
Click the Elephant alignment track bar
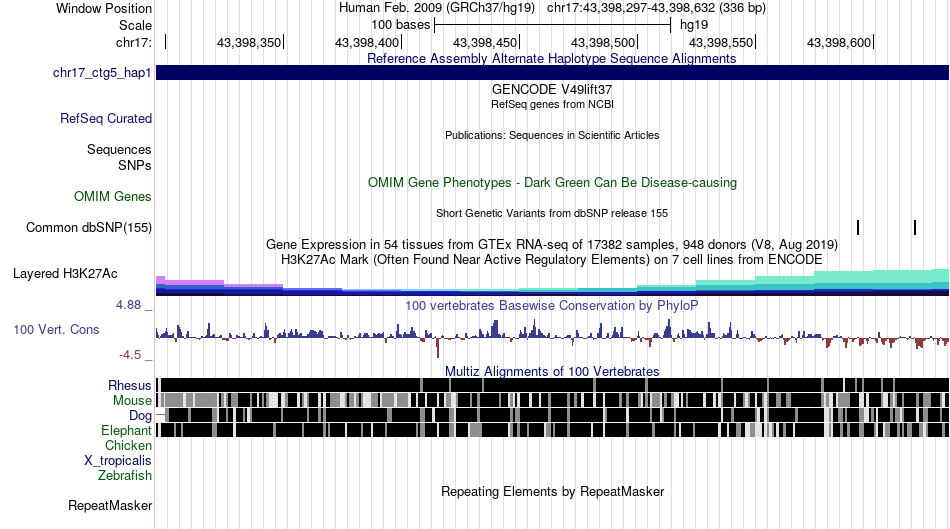(552, 430)
